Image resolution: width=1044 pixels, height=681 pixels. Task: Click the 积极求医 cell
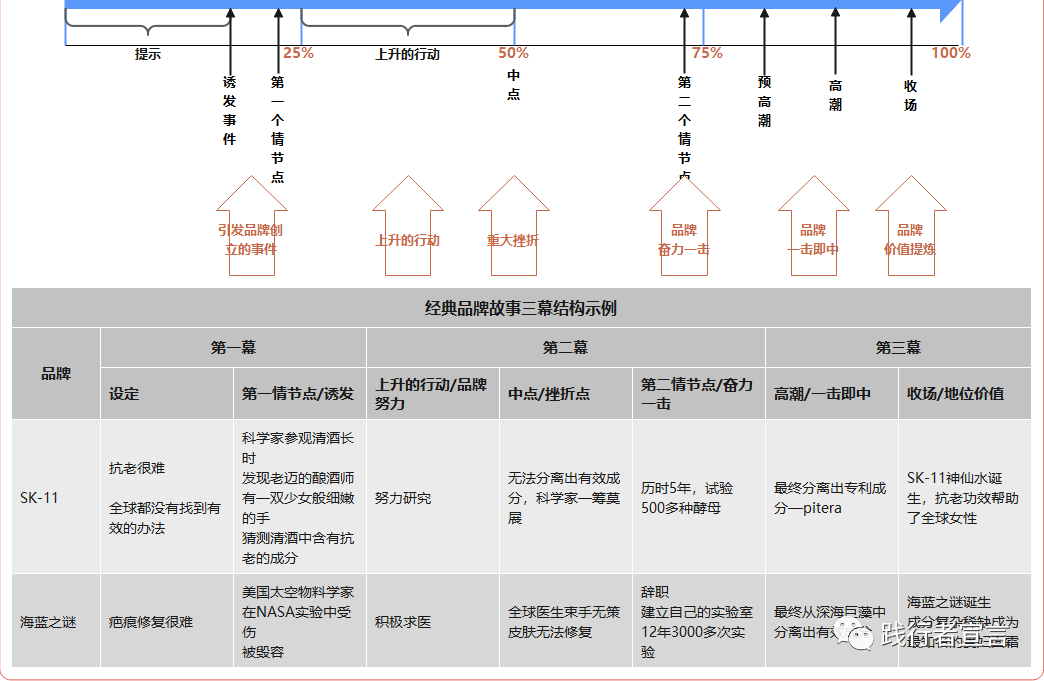point(433,621)
